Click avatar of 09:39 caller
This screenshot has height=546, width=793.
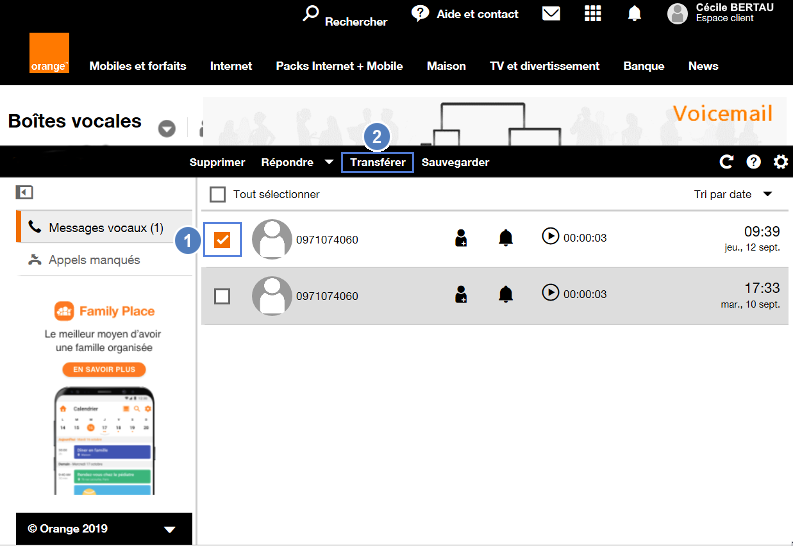click(x=272, y=239)
